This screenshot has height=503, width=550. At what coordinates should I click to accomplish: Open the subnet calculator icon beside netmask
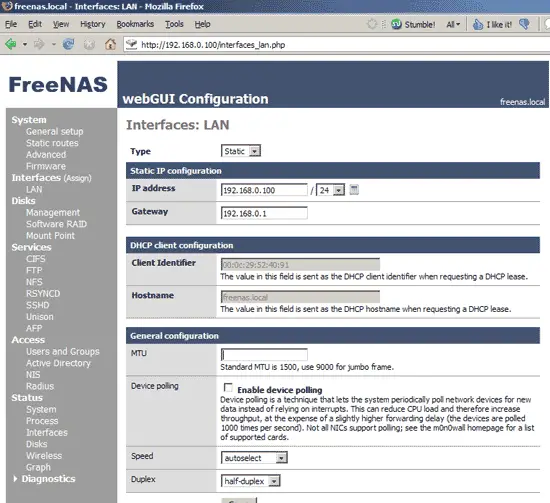tap(354, 190)
